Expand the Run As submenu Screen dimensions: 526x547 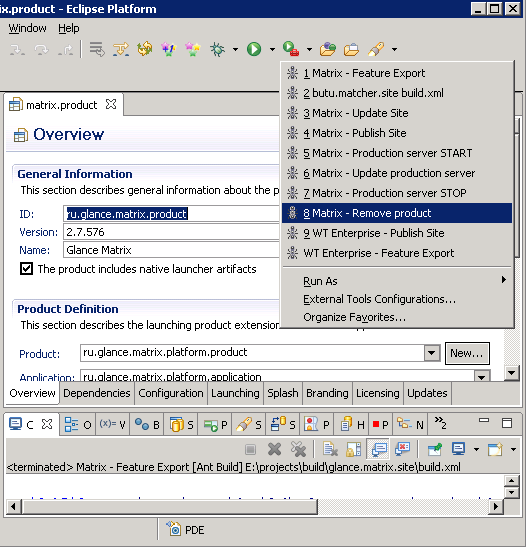(x=397, y=281)
